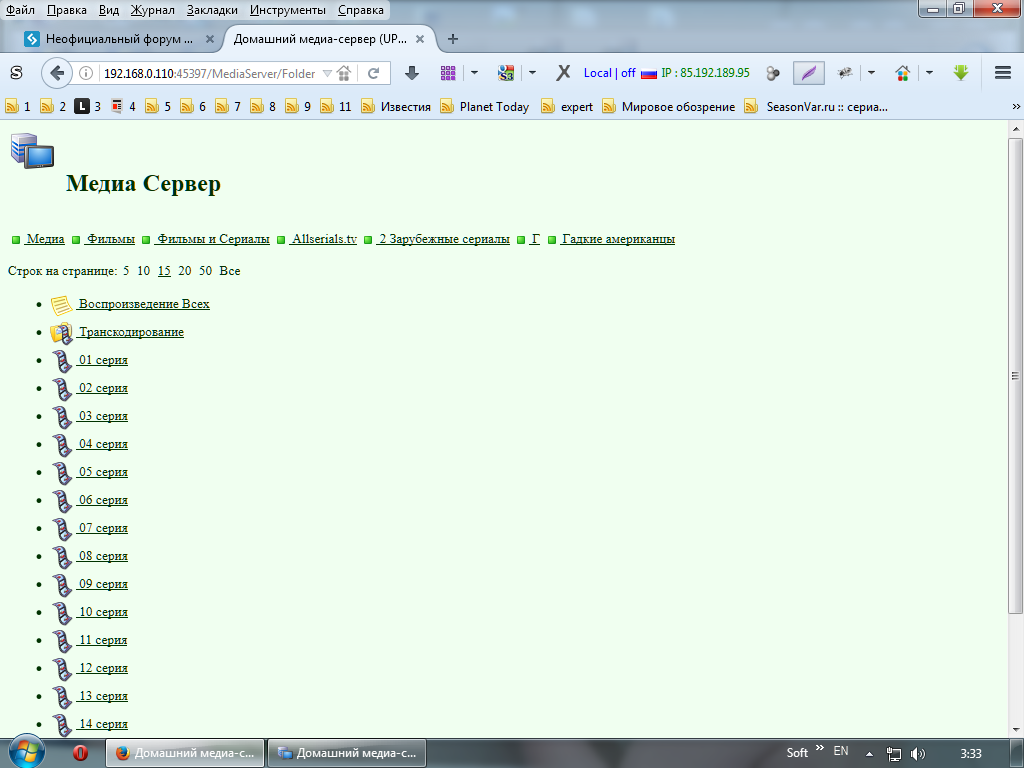
Task: Expand the address bar history dropdown arrow
Action: coord(327,73)
